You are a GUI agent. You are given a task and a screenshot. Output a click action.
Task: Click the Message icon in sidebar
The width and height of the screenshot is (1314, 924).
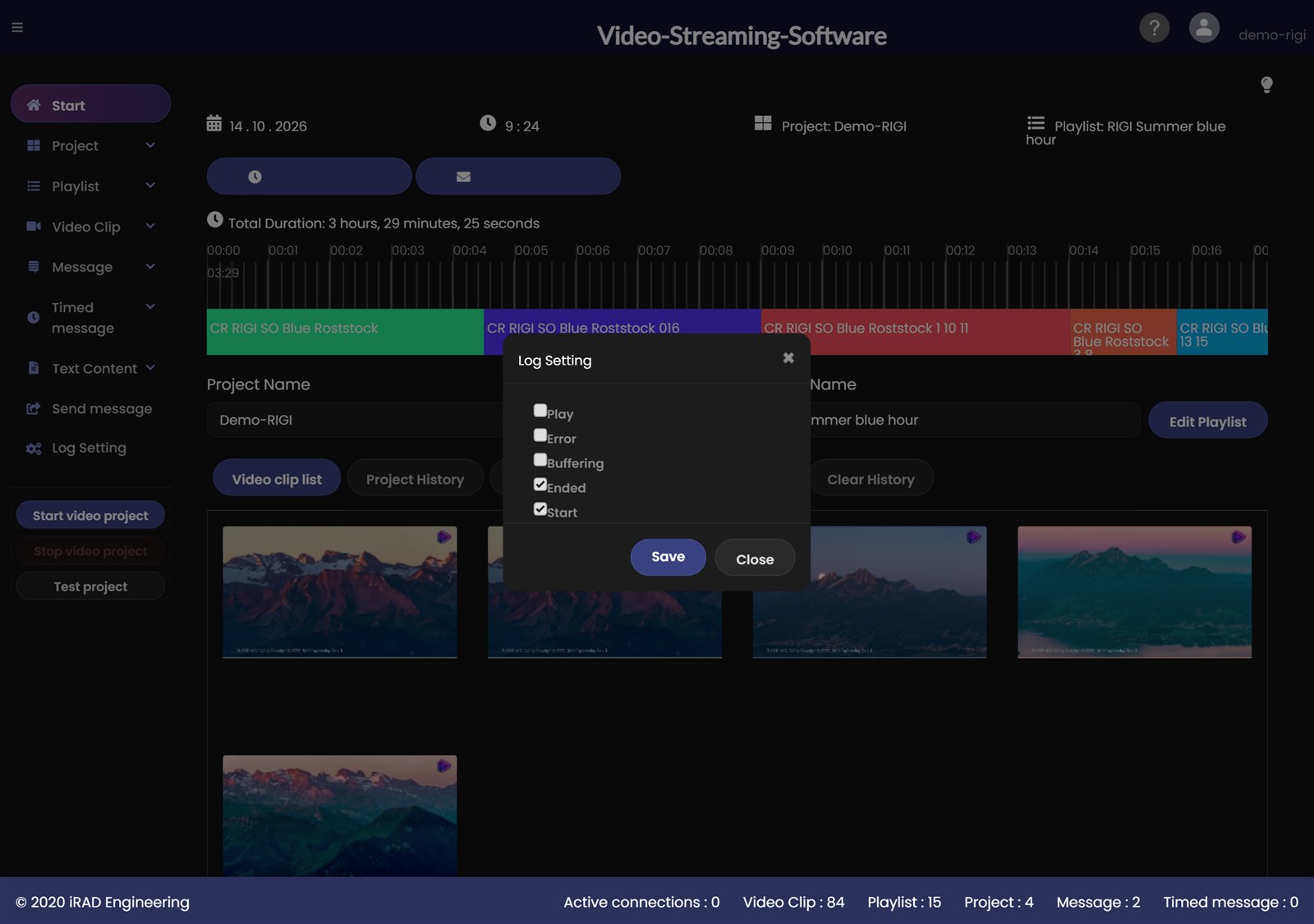pyautogui.click(x=34, y=266)
